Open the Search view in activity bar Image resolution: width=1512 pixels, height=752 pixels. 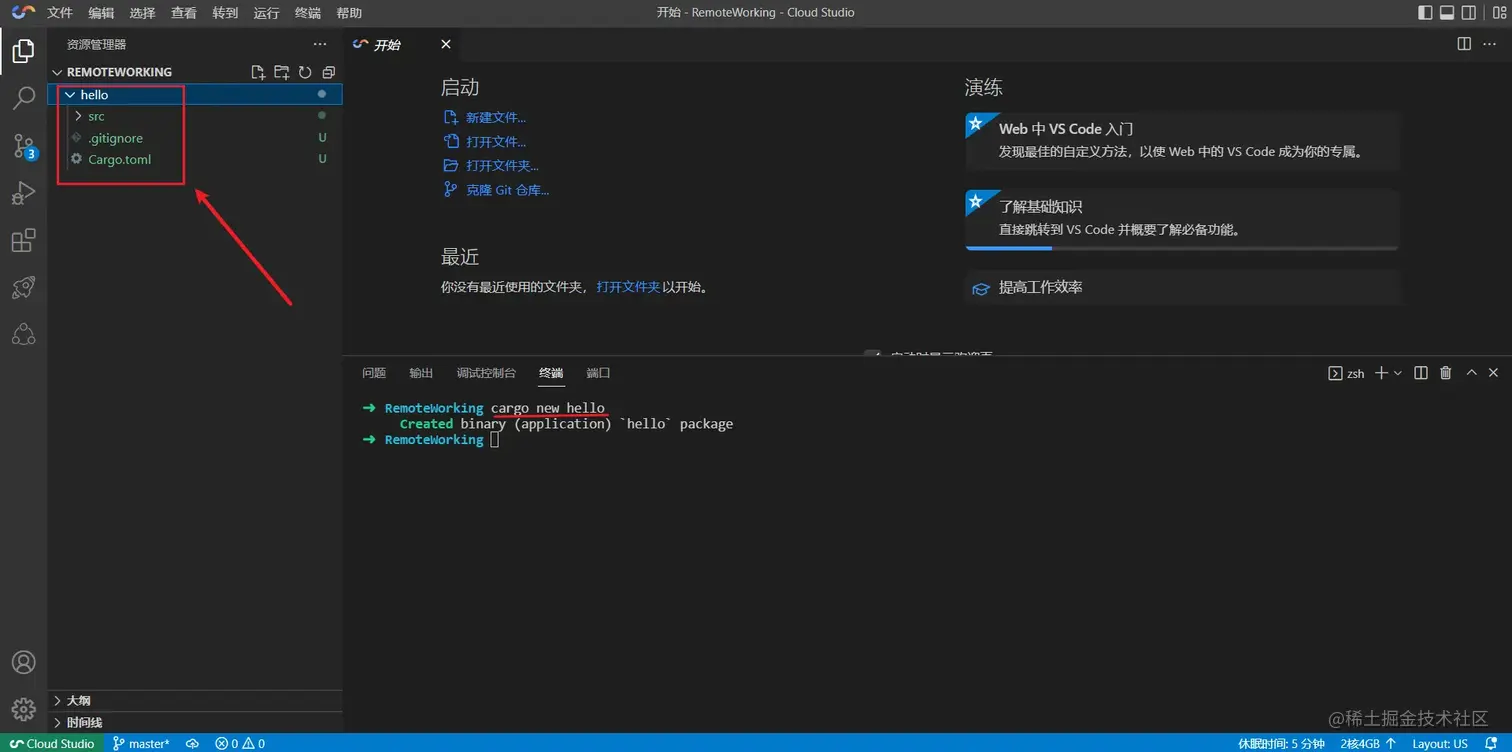point(23,98)
